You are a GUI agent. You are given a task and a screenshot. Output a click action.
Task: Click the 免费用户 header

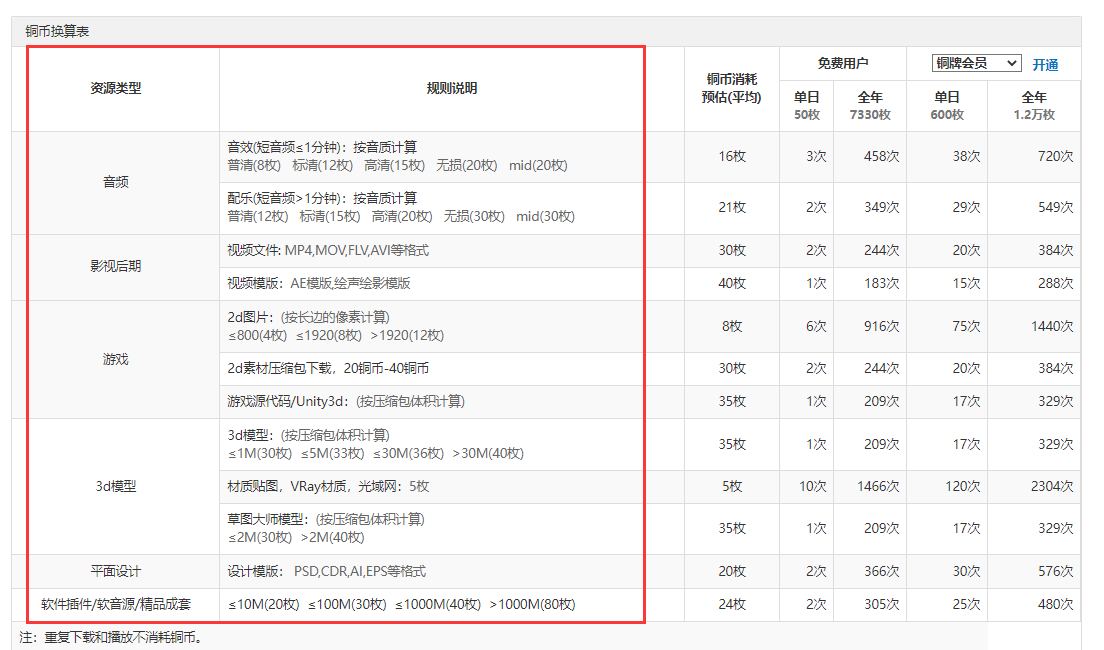842,63
